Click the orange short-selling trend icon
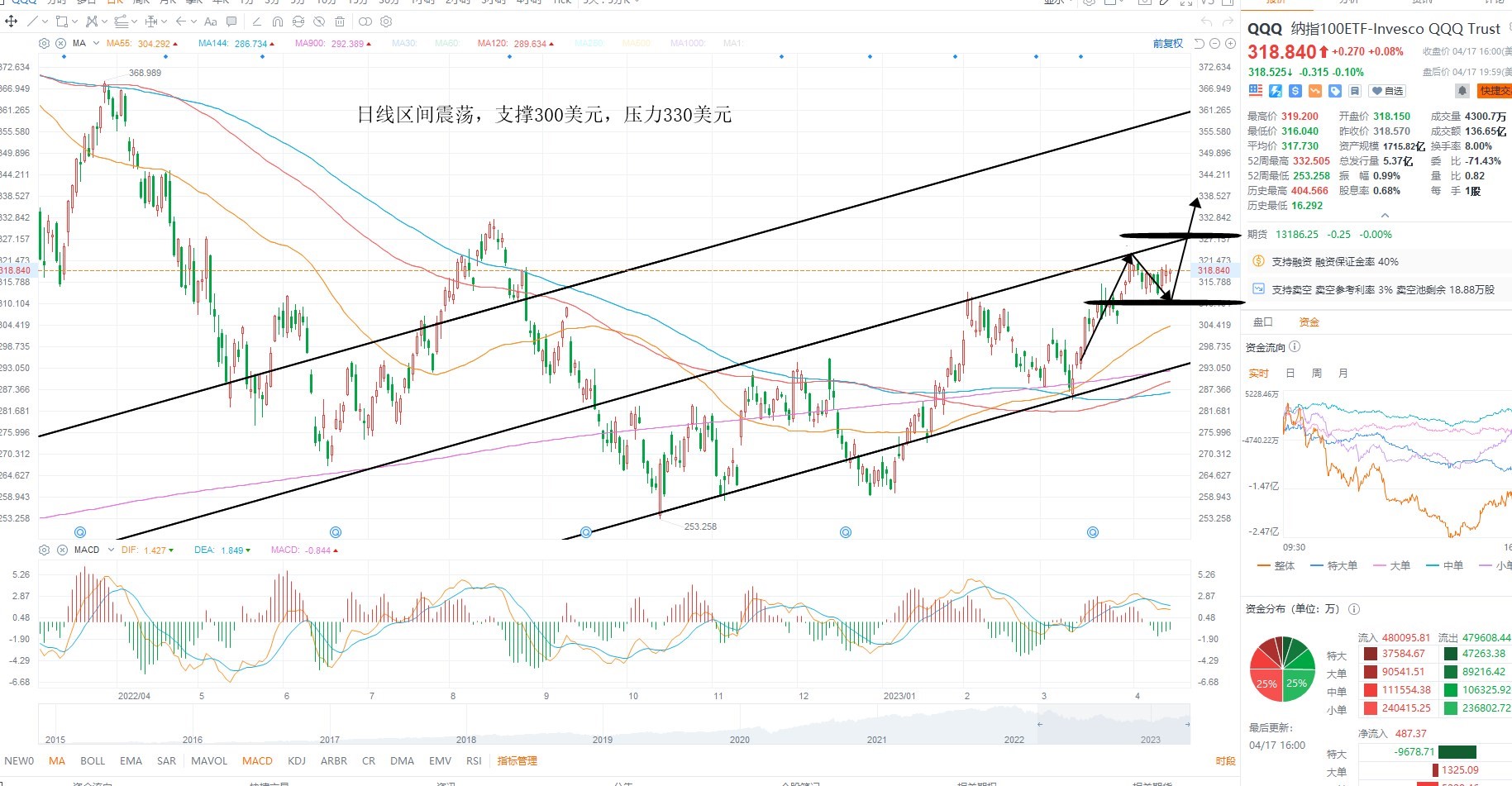The width and height of the screenshot is (1512, 786). 1315,91
